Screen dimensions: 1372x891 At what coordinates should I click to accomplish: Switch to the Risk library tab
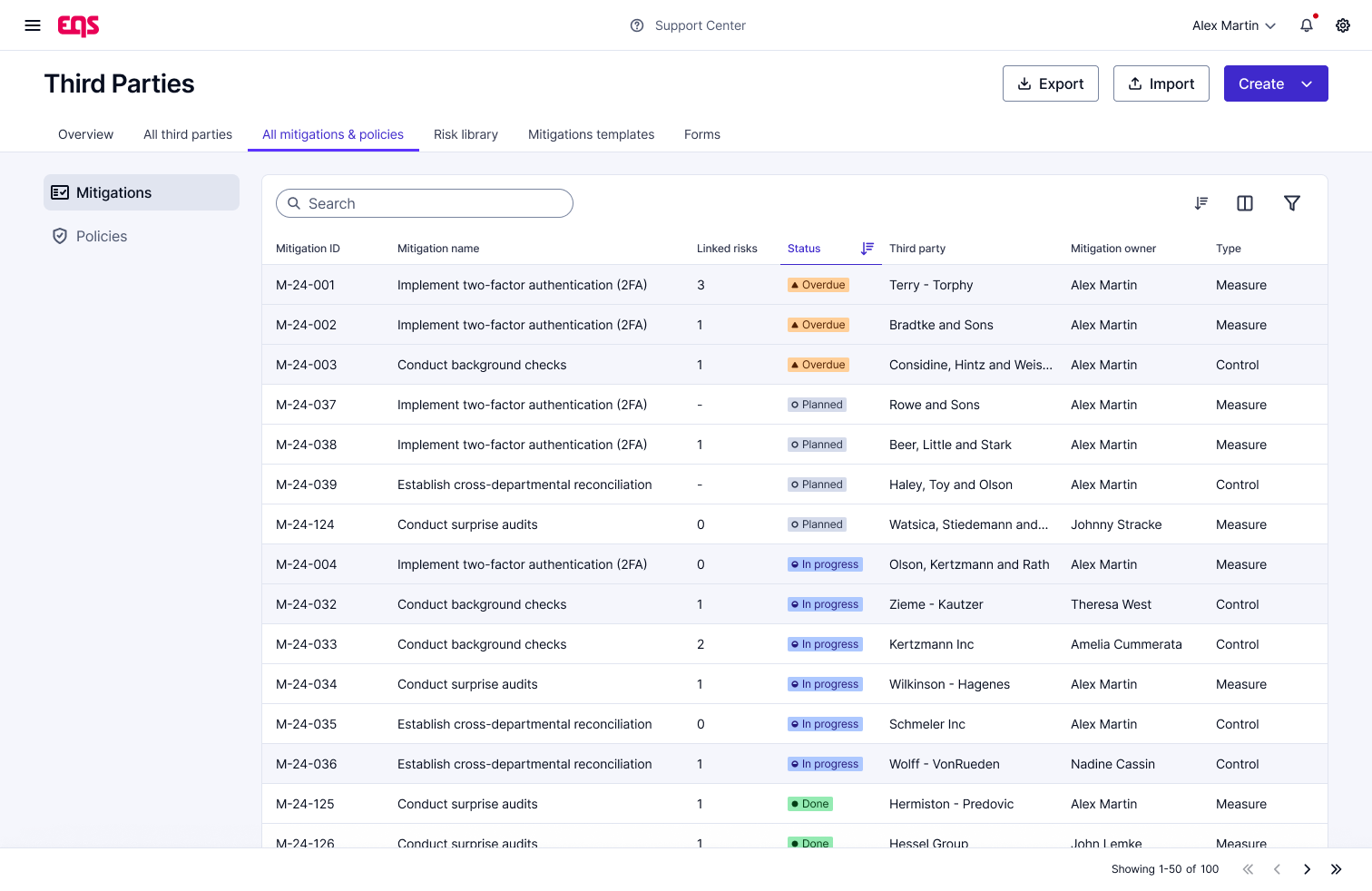465,134
